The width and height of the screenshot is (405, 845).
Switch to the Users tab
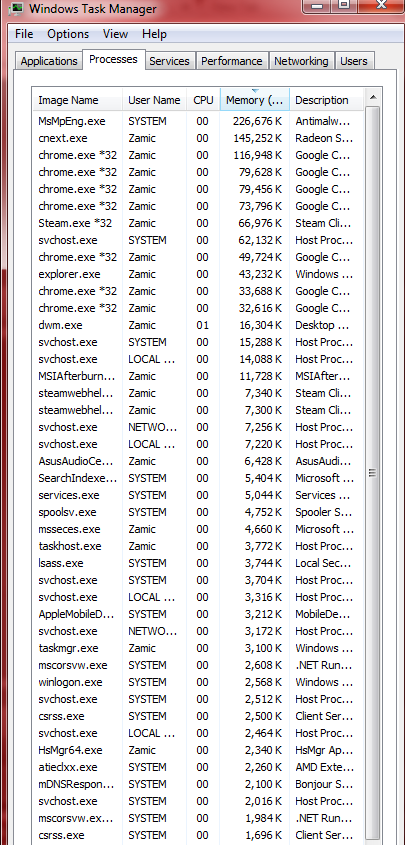tap(354, 61)
